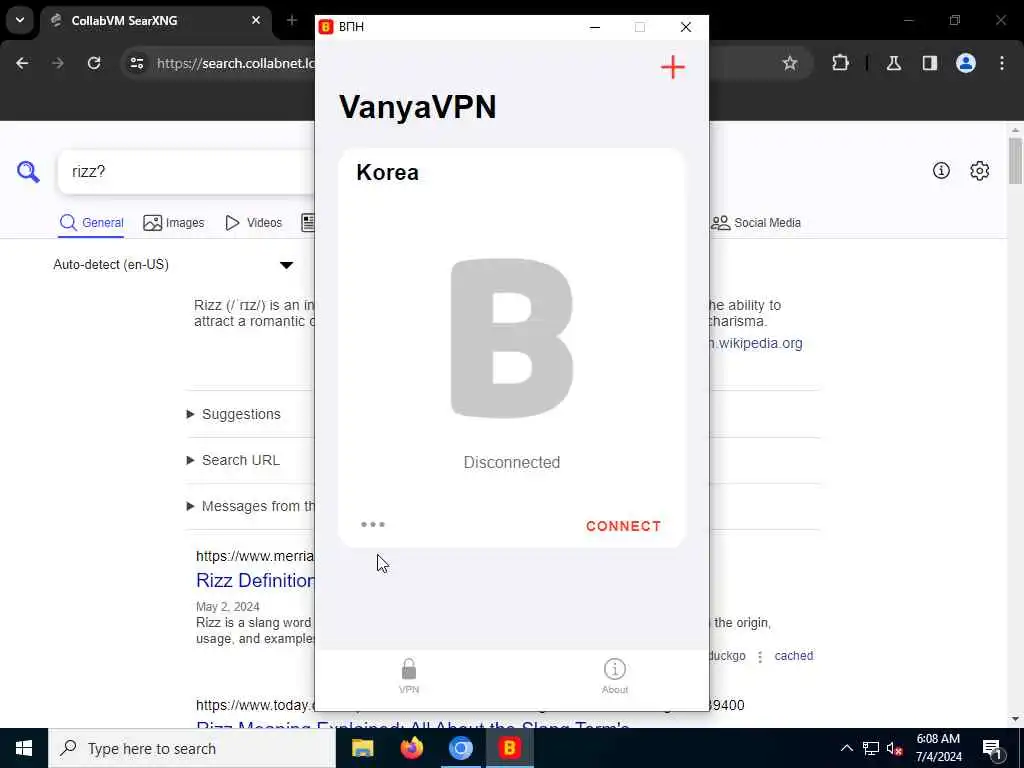Switch to Images search category
Viewport: 1024px width, 768px height.
[174, 223]
